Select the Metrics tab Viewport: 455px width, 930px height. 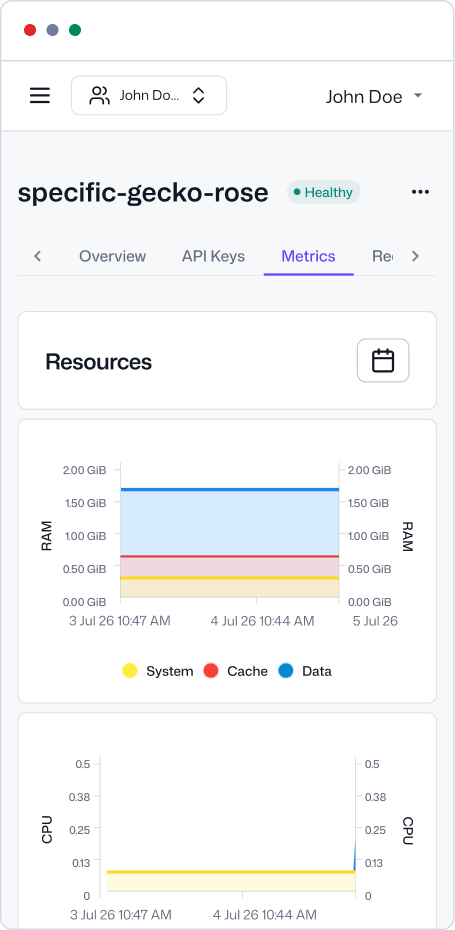[308, 256]
